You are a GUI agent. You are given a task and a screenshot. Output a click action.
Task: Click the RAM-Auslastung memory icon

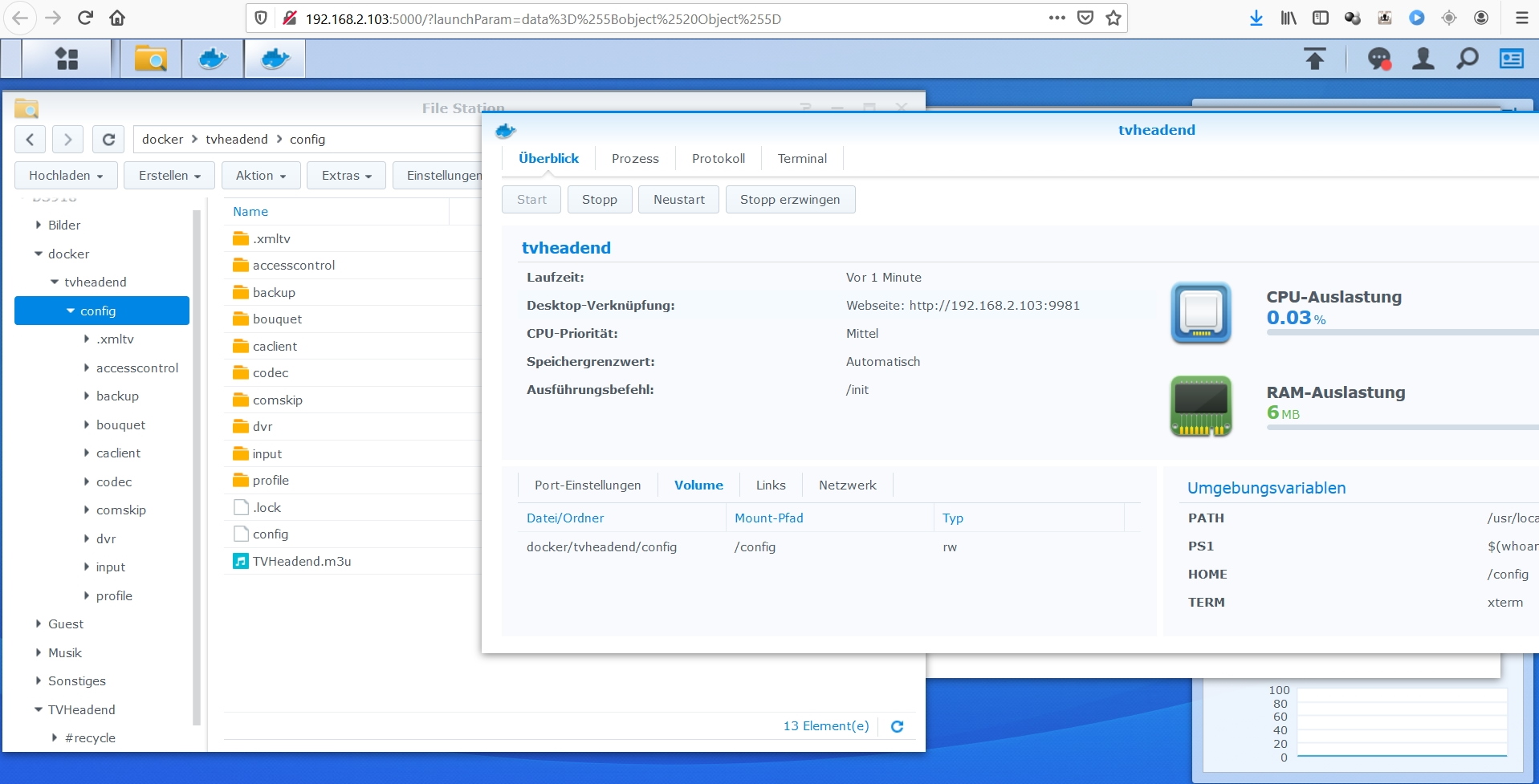click(x=1201, y=406)
